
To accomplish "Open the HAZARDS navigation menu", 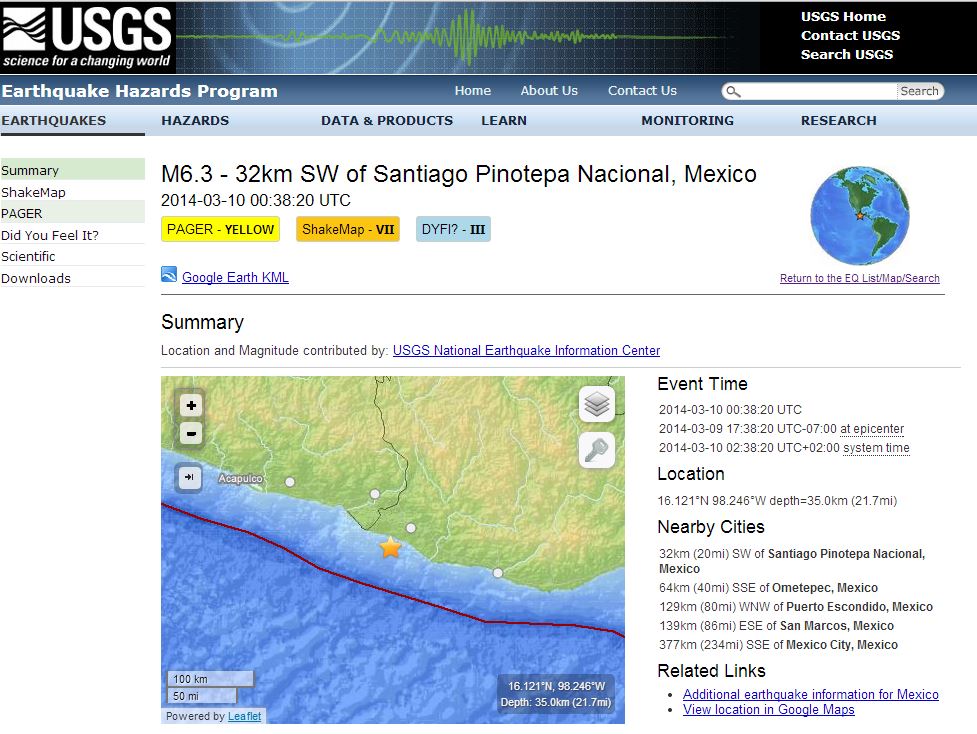I will point(195,121).
